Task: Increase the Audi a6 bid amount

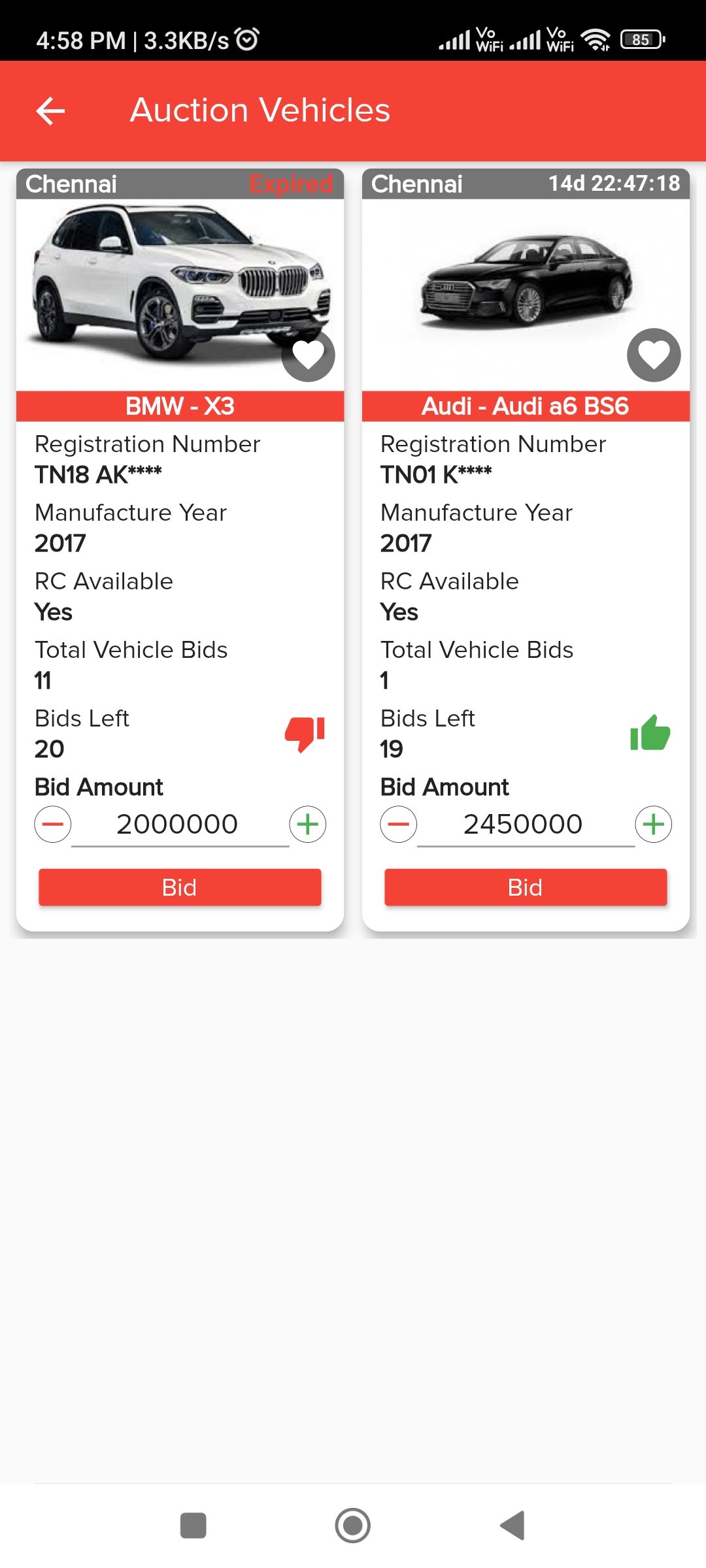Action: point(654,825)
